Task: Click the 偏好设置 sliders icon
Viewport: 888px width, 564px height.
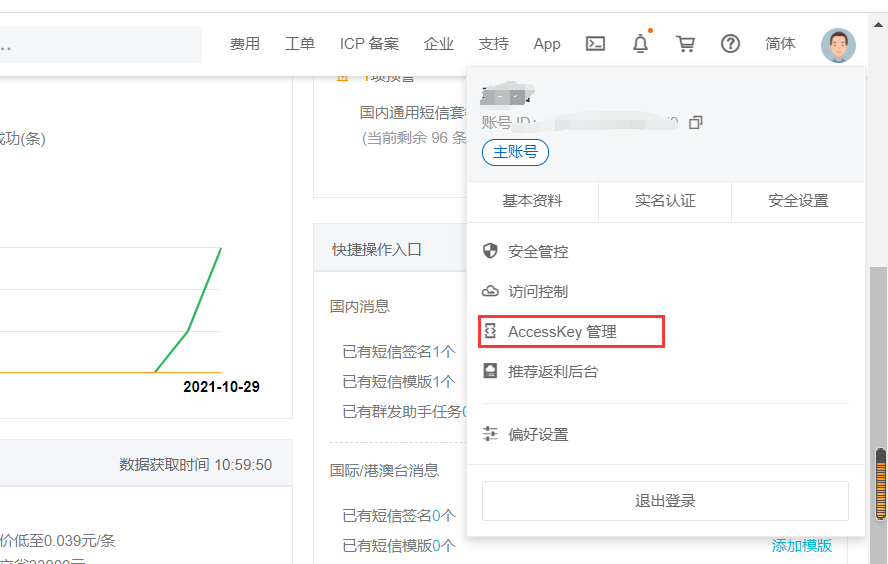Action: click(490, 434)
